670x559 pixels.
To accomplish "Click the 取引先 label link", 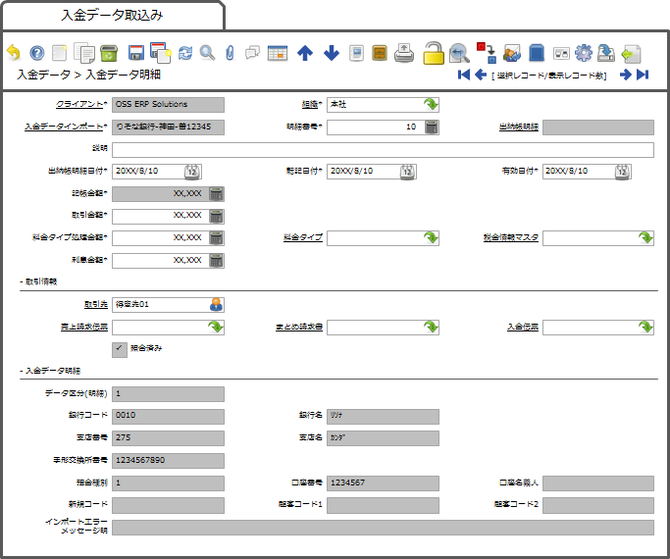I will tap(96, 305).
